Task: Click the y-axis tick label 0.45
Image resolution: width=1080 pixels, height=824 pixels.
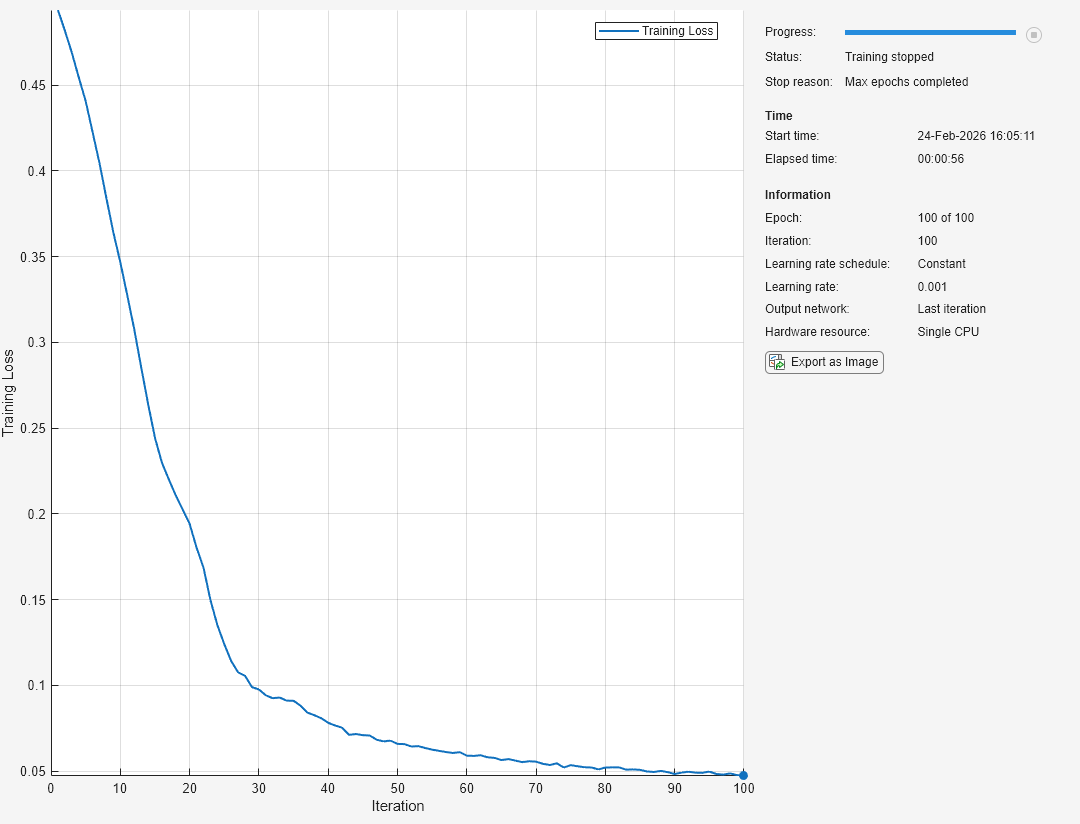Action: pyautogui.click(x=32, y=85)
